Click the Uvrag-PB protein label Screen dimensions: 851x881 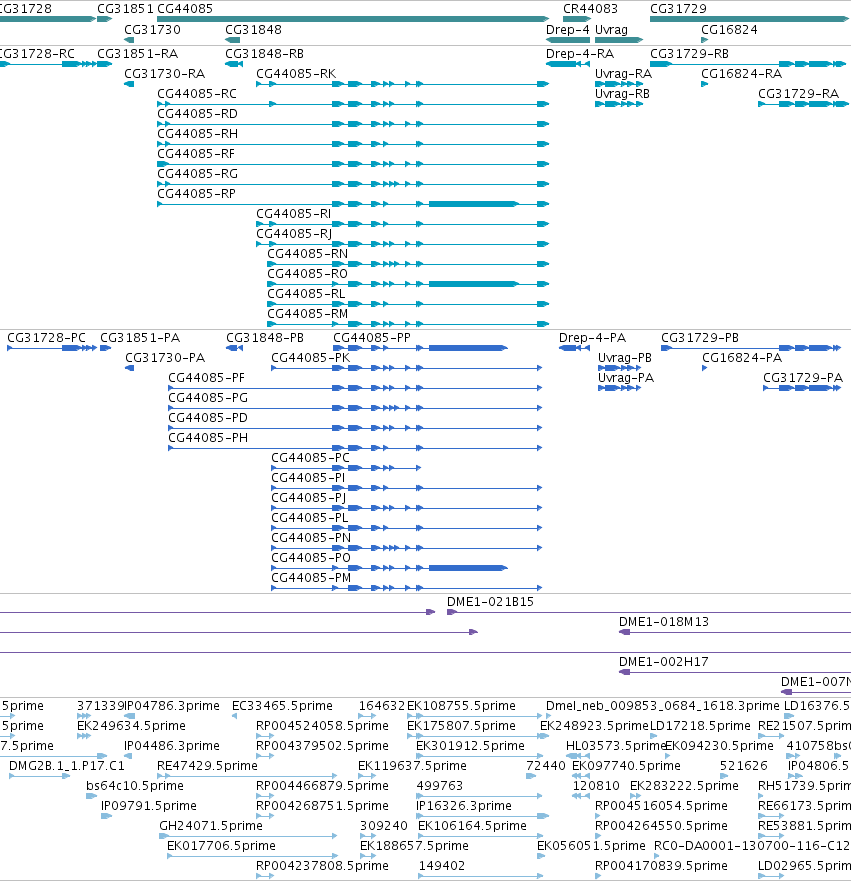pos(625,358)
